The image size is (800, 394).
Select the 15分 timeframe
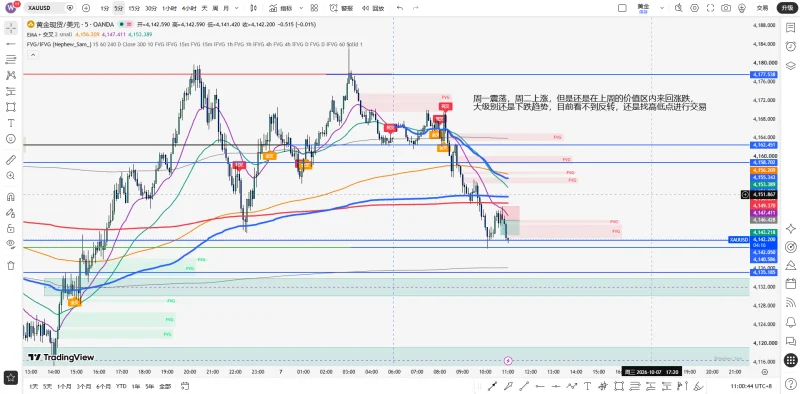pos(134,8)
